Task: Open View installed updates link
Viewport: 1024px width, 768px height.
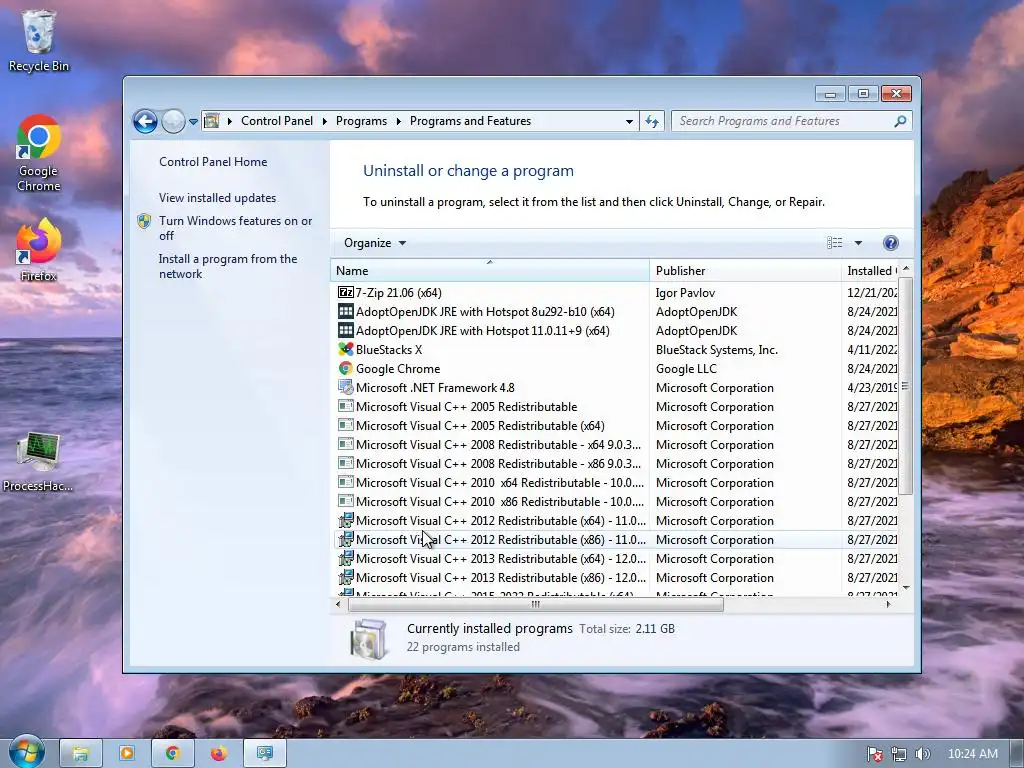Action: 217,198
